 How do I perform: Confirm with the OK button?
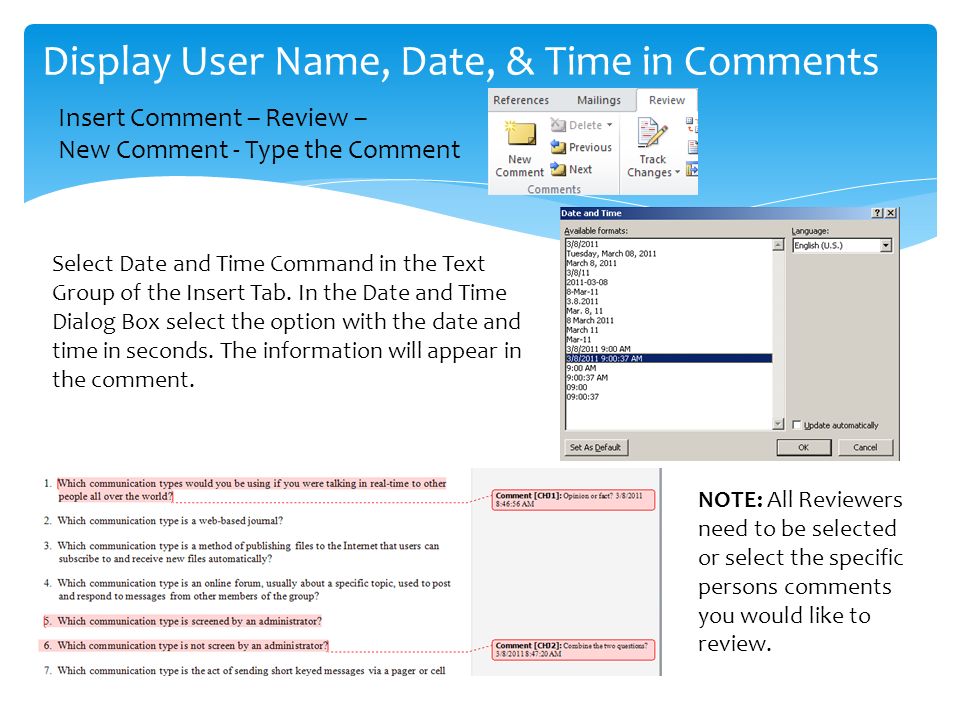point(804,448)
